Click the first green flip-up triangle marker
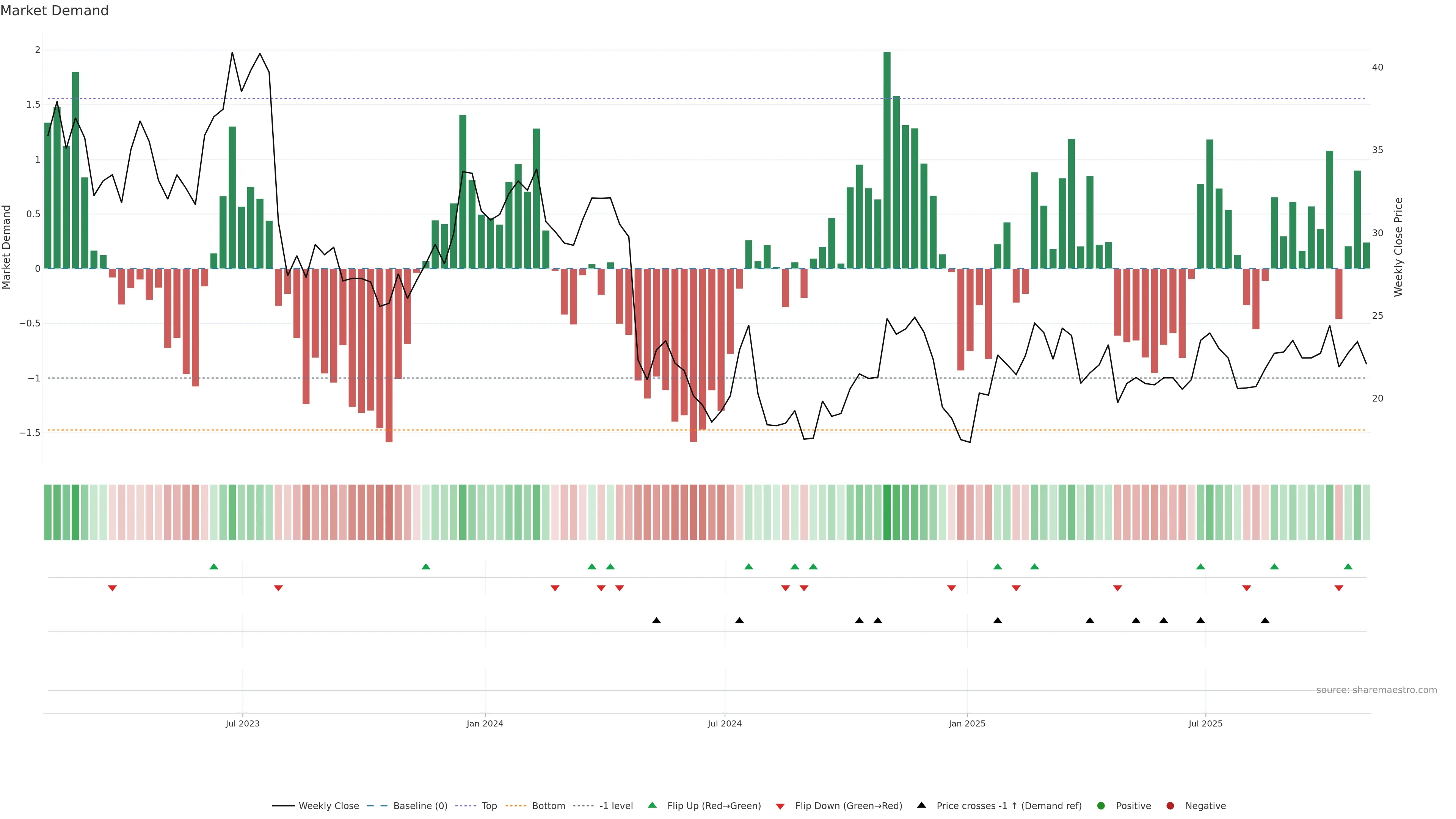 [x=213, y=566]
